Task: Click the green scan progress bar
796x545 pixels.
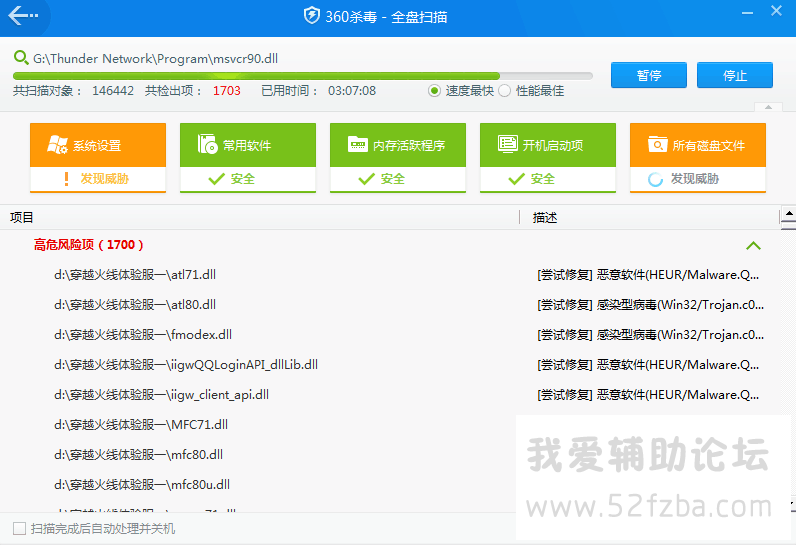Action: [x=303, y=76]
